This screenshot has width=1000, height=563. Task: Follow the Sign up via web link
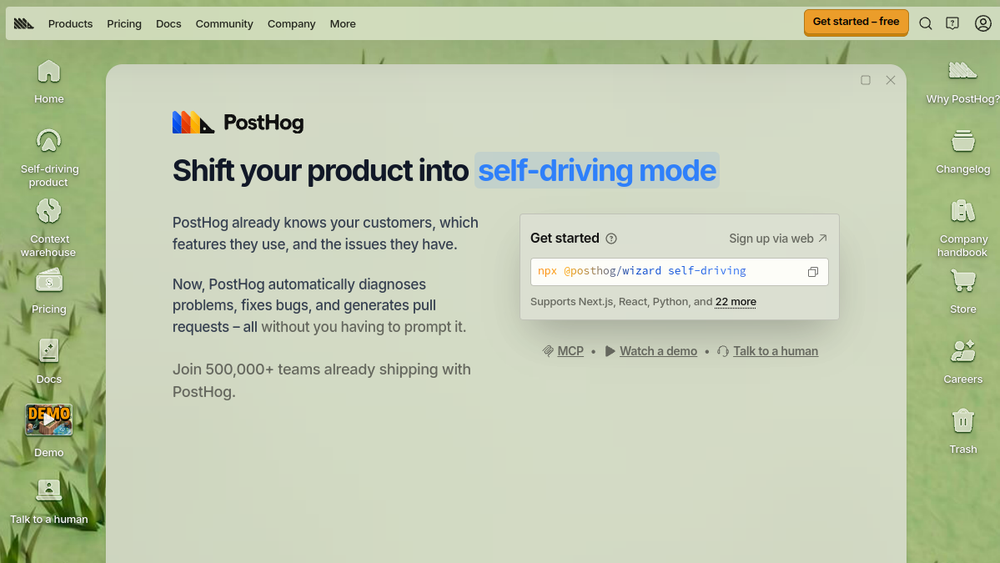point(778,238)
